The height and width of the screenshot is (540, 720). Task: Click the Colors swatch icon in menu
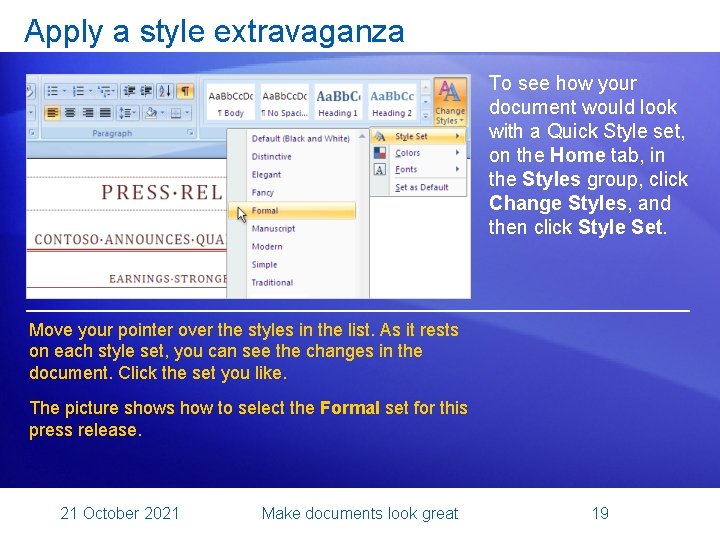380,153
